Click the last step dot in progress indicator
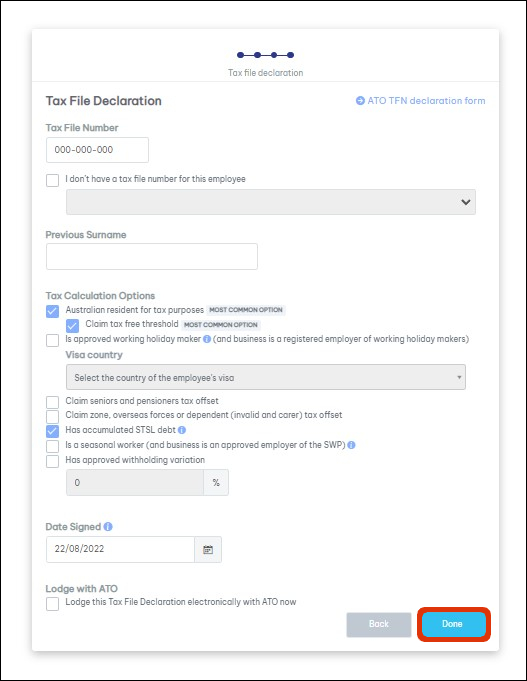The image size is (527, 681). 291,55
